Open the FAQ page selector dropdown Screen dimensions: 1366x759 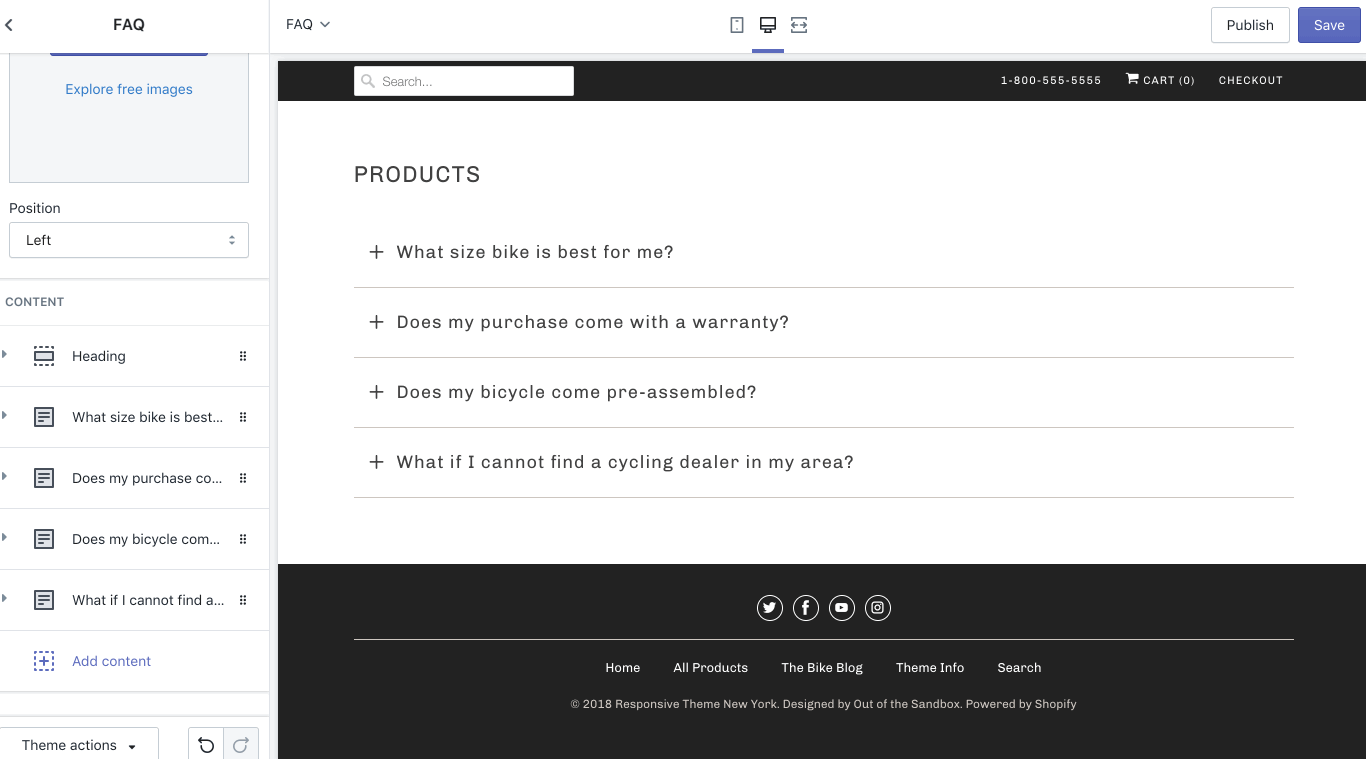tap(308, 25)
